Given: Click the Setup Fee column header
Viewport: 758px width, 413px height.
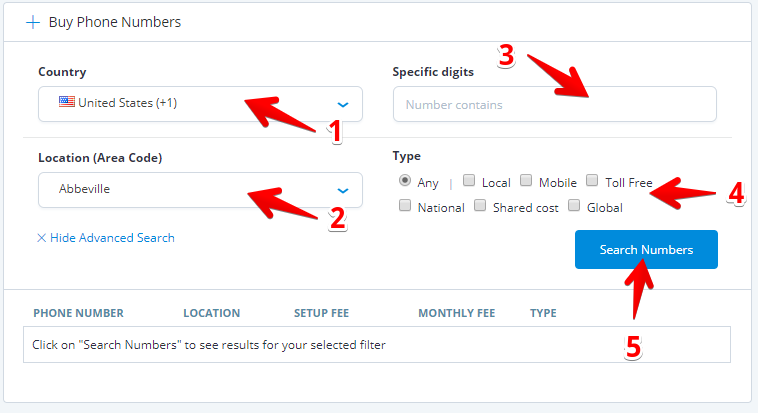Looking at the screenshot, I should coord(321,313).
